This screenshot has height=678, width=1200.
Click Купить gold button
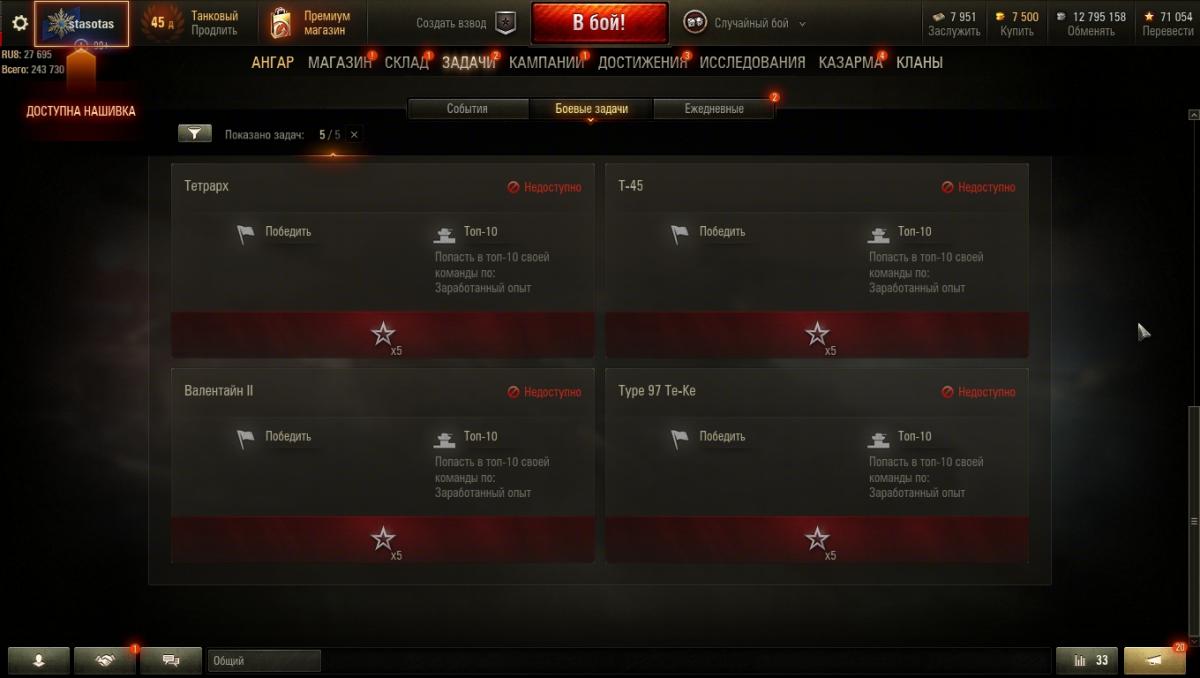pos(1017,31)
